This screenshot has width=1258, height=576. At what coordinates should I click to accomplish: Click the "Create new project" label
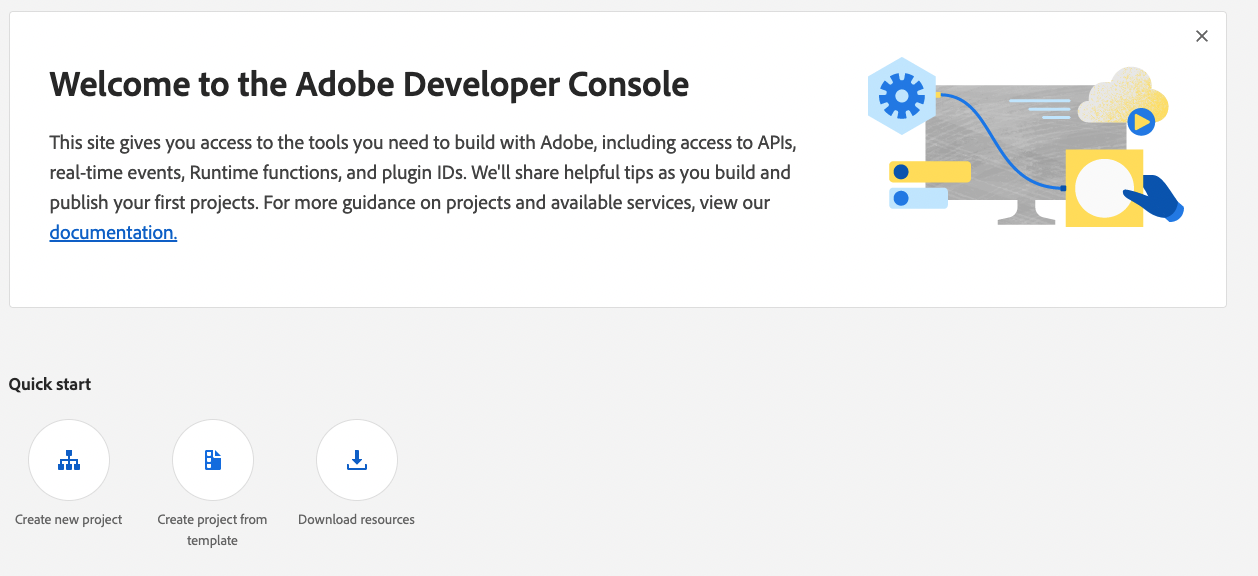[x=69, y=520]
